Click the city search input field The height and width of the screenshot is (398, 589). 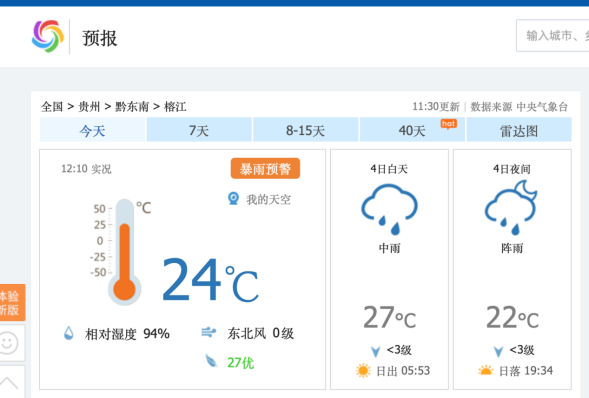(552, 36)
